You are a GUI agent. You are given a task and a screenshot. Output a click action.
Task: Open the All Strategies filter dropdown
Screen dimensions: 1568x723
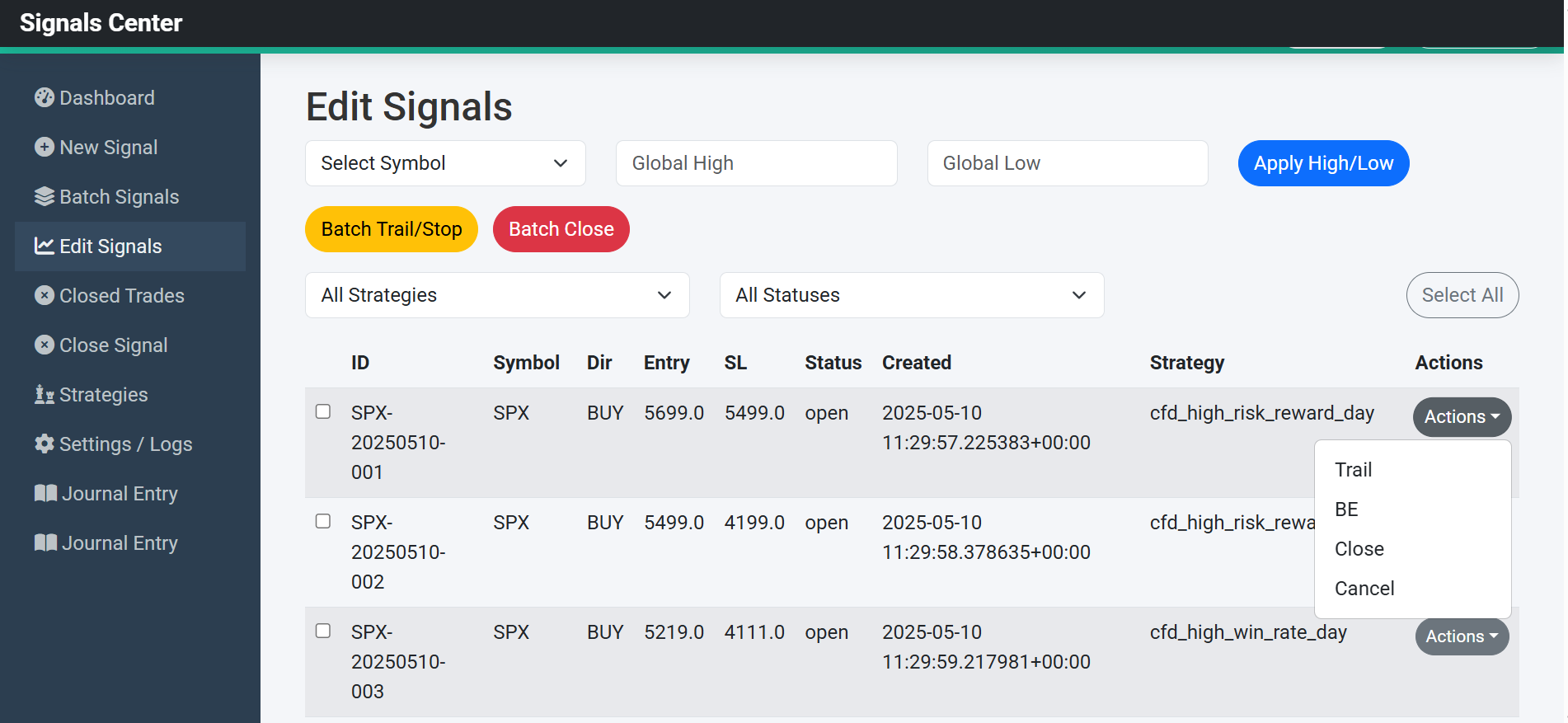pyautogui.click(x=497, y=295)
